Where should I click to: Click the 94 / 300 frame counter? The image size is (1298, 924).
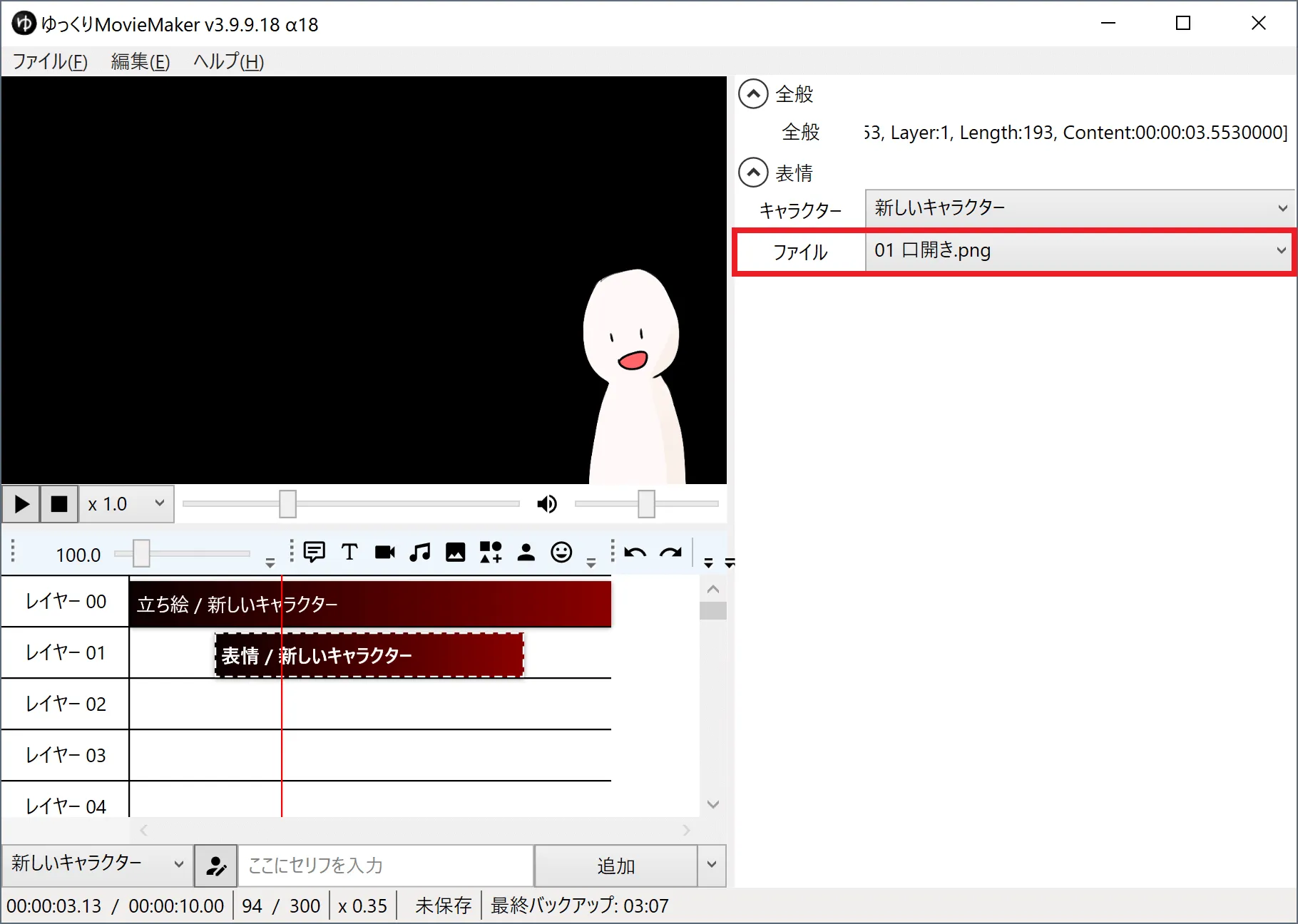(x=281, y=905)
